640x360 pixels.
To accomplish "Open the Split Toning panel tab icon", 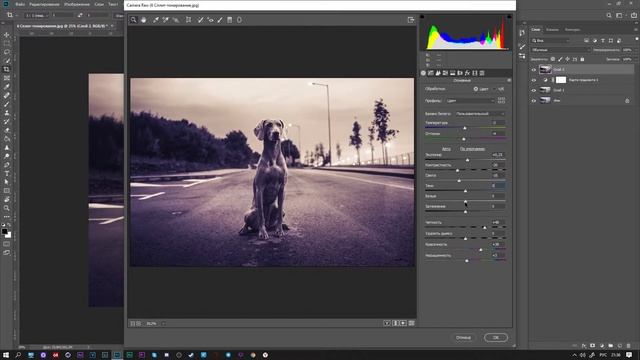I will click(453, 73).
